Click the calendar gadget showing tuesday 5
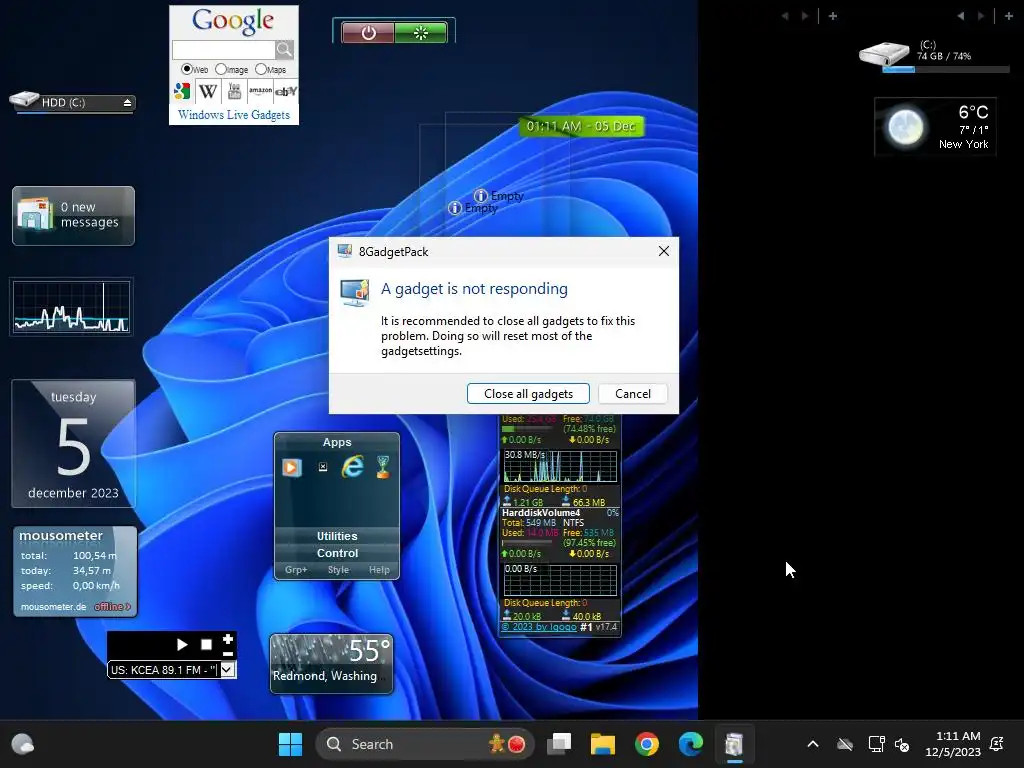Image resolution: width=1024 pixels, height=768 pixels. point(73,443)
